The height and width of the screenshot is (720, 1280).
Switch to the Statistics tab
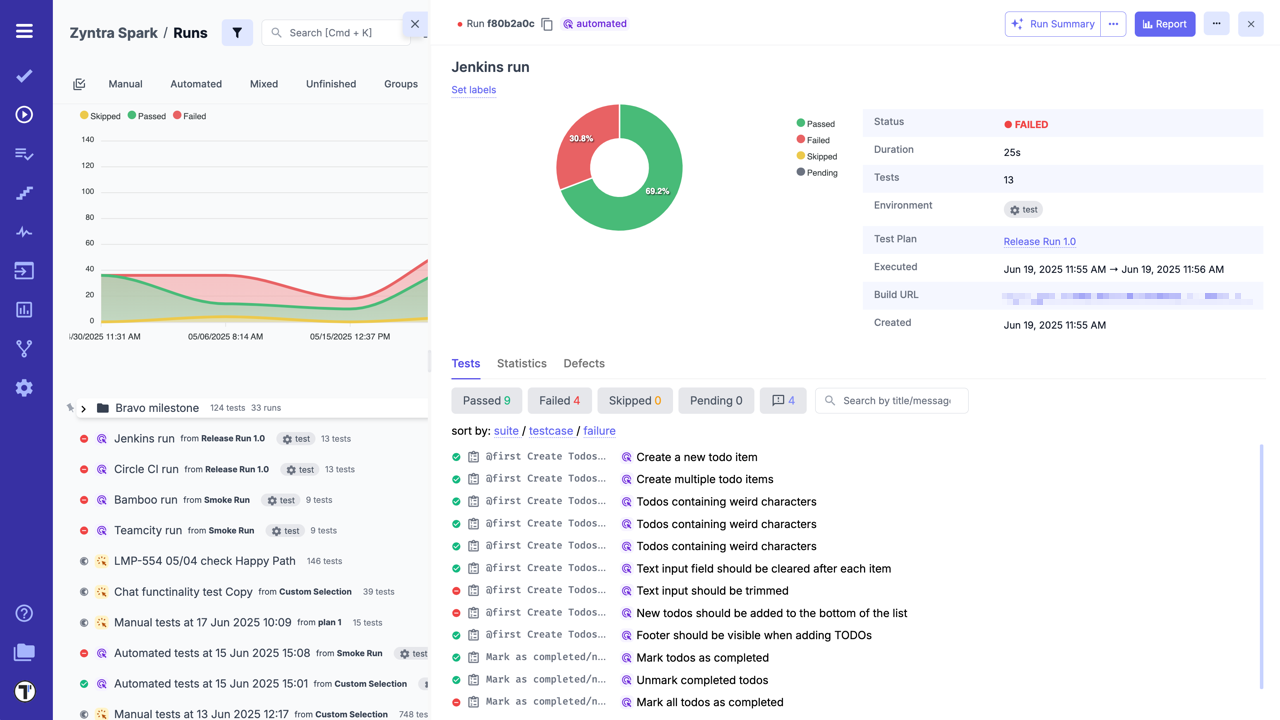pos(521,364)
